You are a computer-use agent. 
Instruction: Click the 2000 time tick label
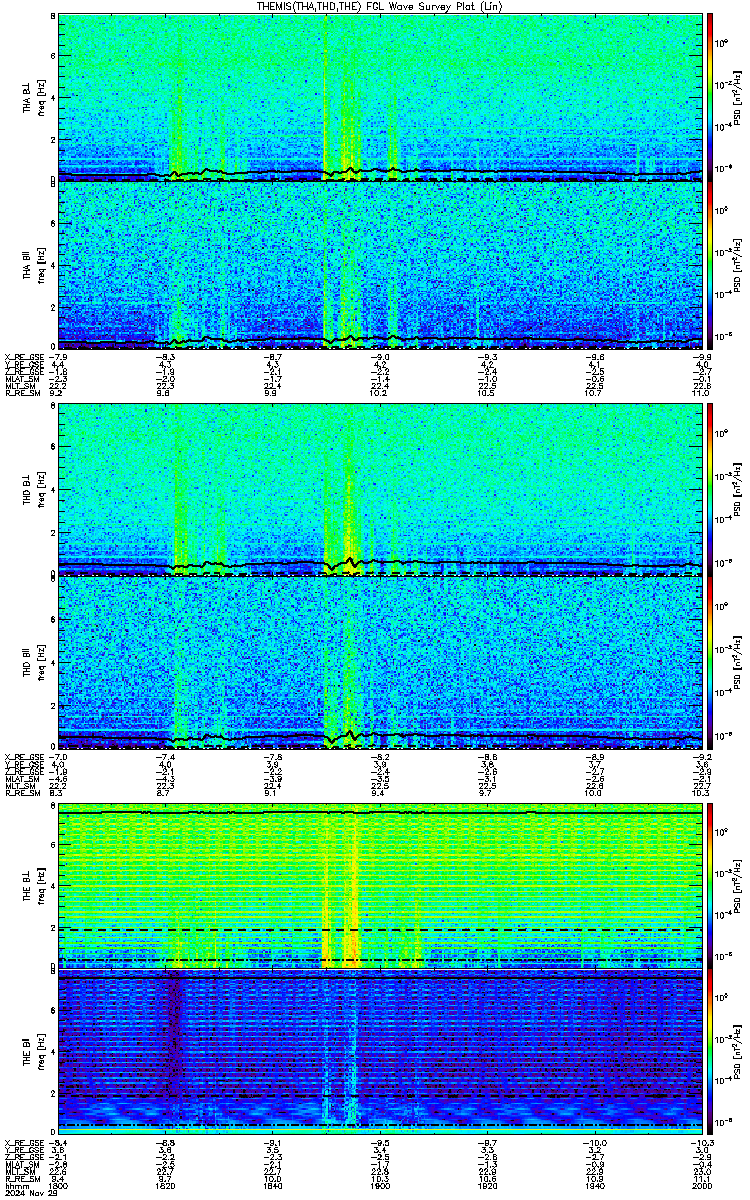click(x=701, y=1187)
